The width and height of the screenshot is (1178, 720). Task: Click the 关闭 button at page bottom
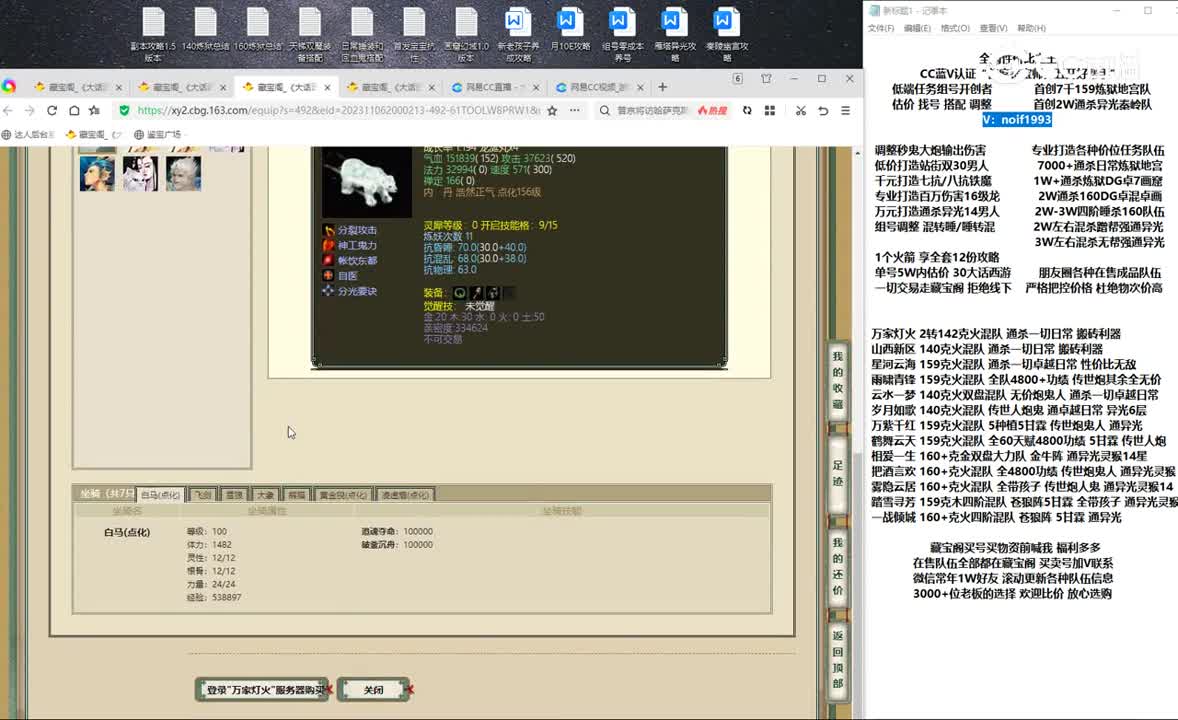(x=373, y=690)
